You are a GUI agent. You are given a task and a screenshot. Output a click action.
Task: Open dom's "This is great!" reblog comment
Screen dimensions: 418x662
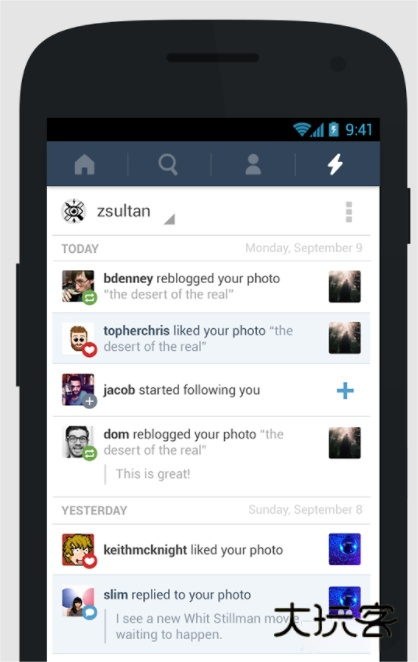click(153, 474)
